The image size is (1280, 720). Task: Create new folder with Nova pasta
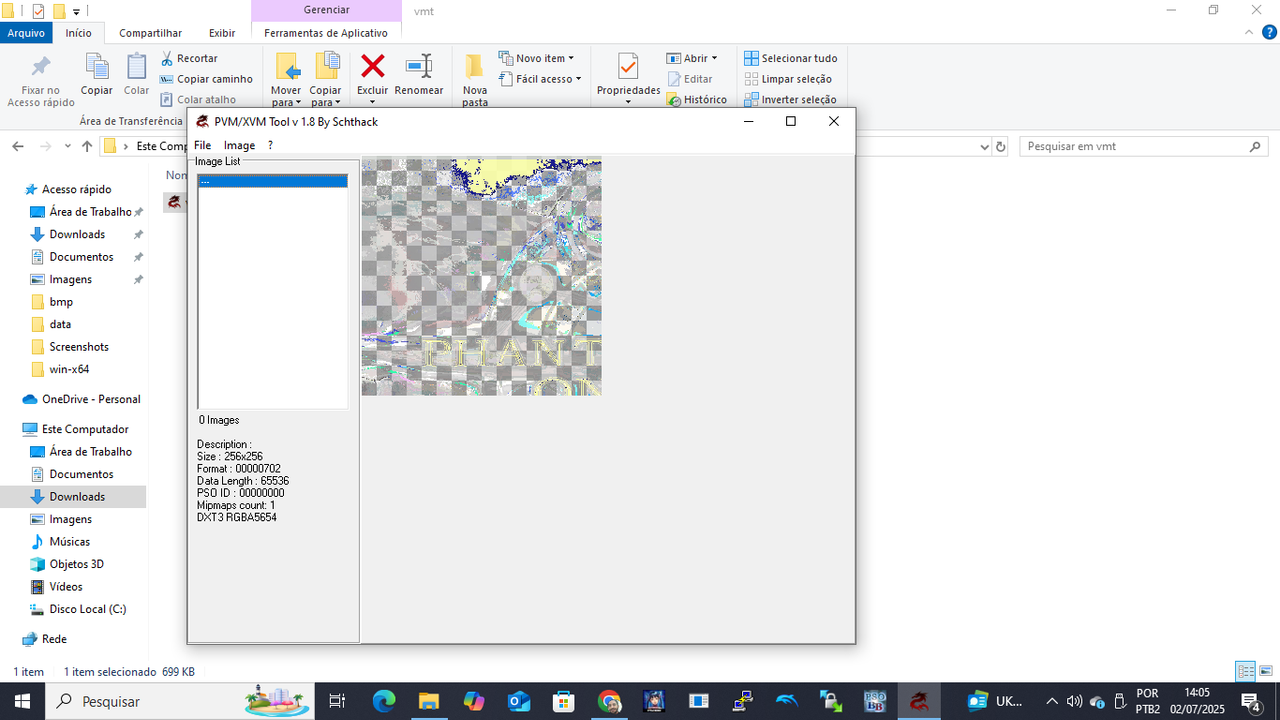pyautogui.click(x=475, y=80)
